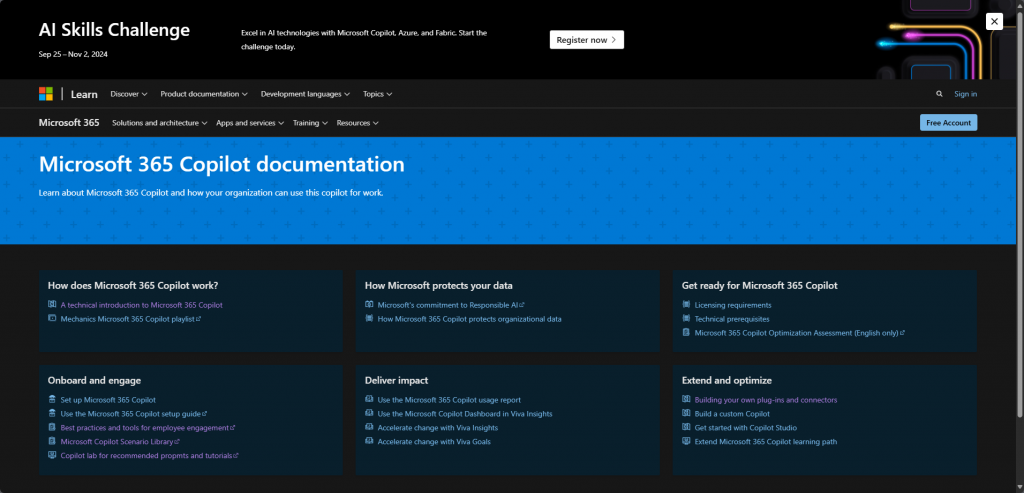Click icon beside Accelerate change with Viva Insights
This screenshot has height=493, width=1024.
[x=369, y=426]
